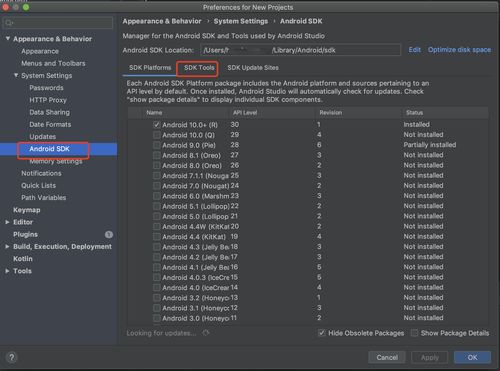Click the Cancel button
The image size is (500, 371).
387,357
